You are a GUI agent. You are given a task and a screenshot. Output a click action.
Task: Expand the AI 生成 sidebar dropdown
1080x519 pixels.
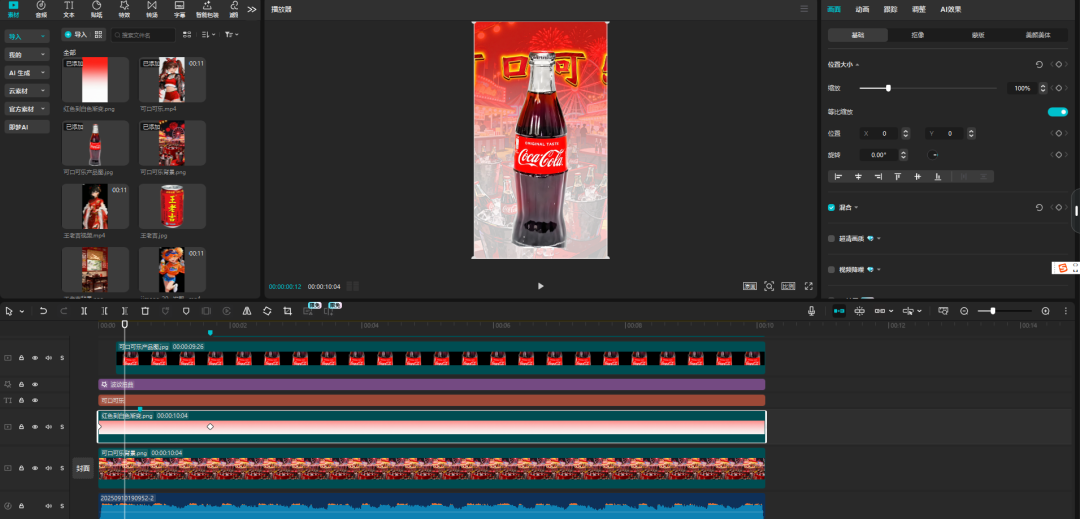[x=27, y=73]
